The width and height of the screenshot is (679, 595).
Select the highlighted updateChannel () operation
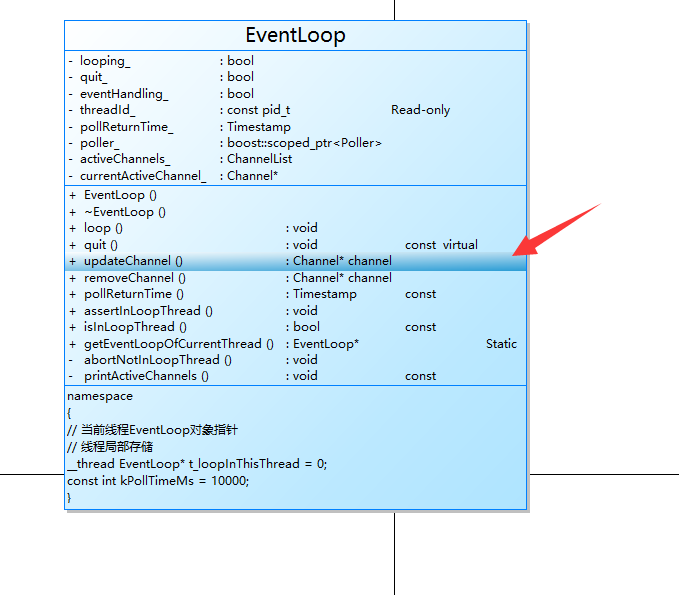[x=295, y=261]
